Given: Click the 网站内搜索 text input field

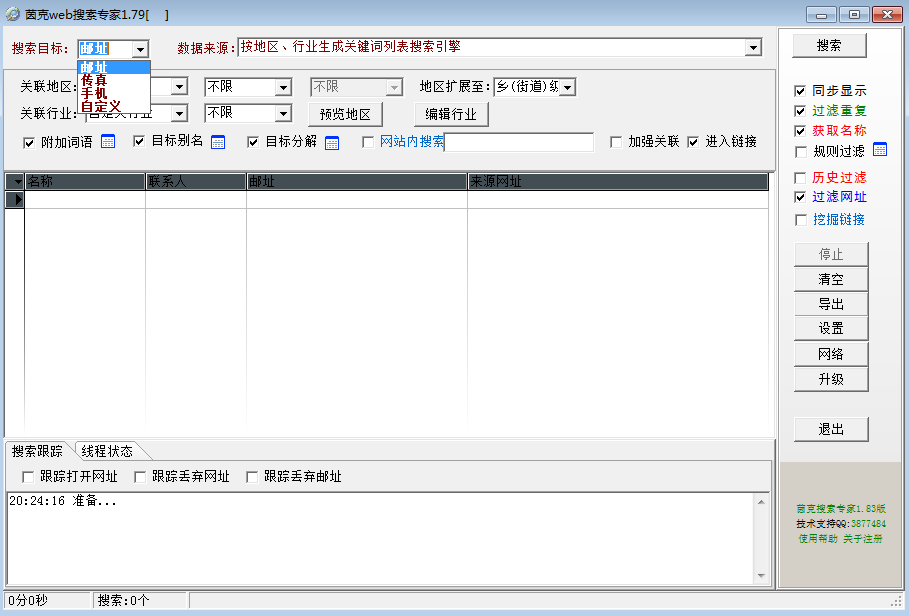Looking at the screenshot, I should pos(519,142).
